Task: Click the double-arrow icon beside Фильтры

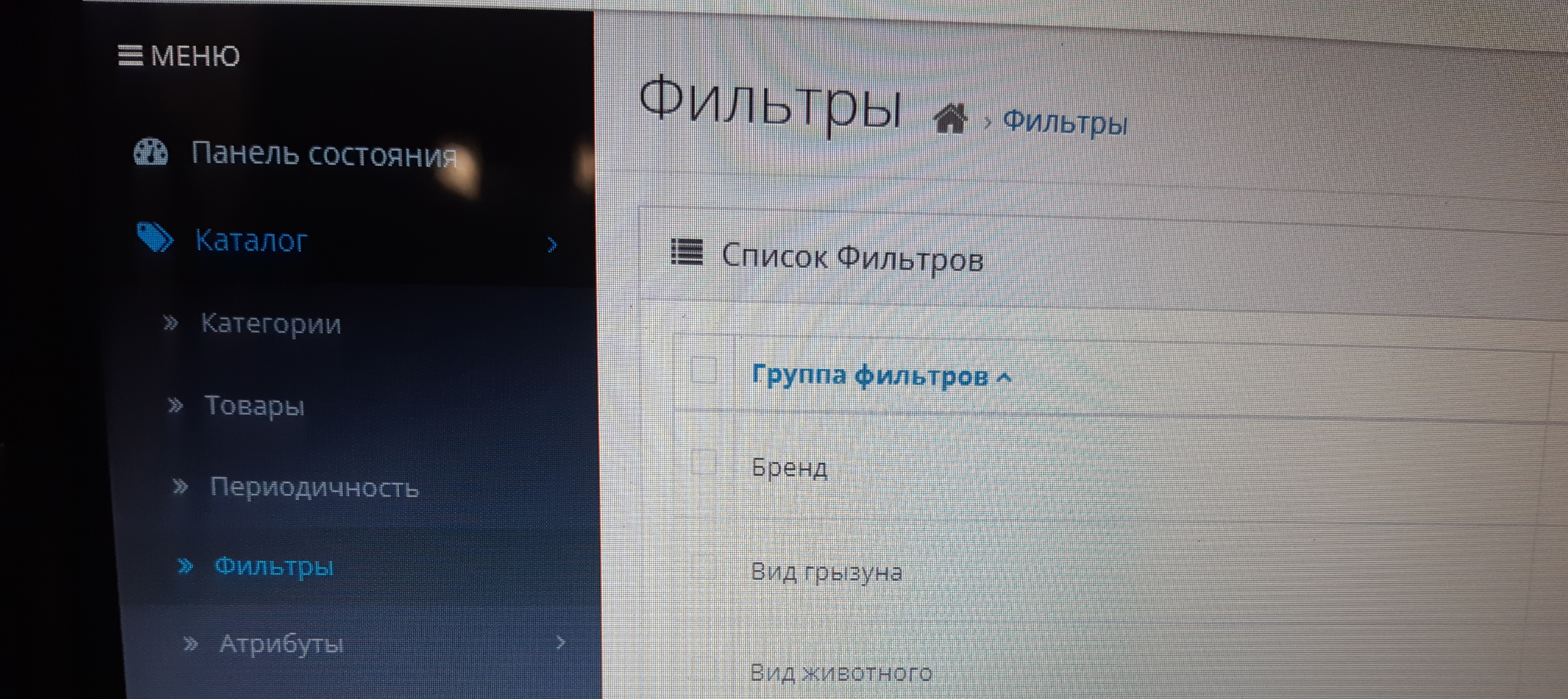Action: (x=186, y=566)
